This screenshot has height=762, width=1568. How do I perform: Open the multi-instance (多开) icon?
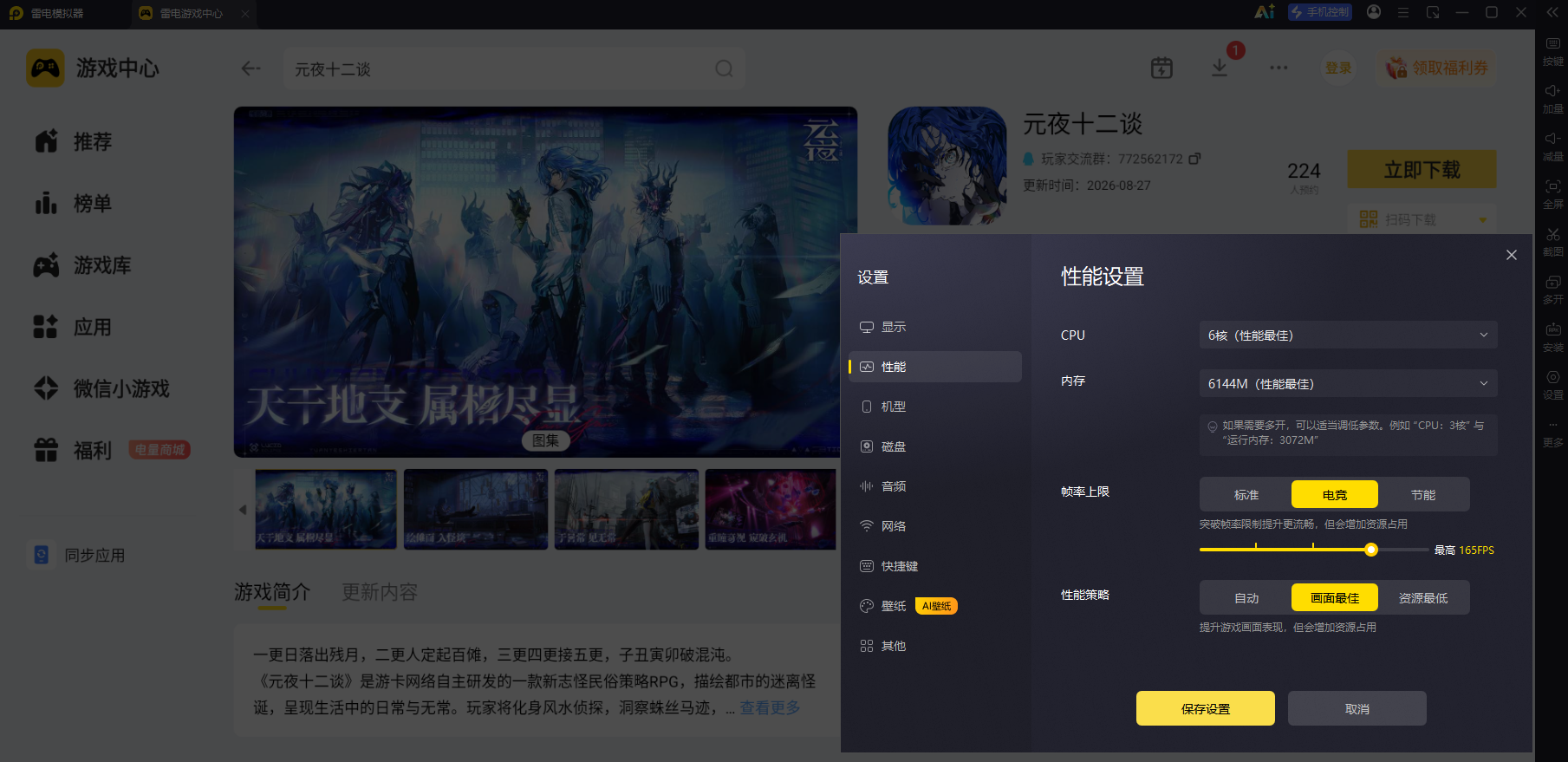coord(1552,283)
